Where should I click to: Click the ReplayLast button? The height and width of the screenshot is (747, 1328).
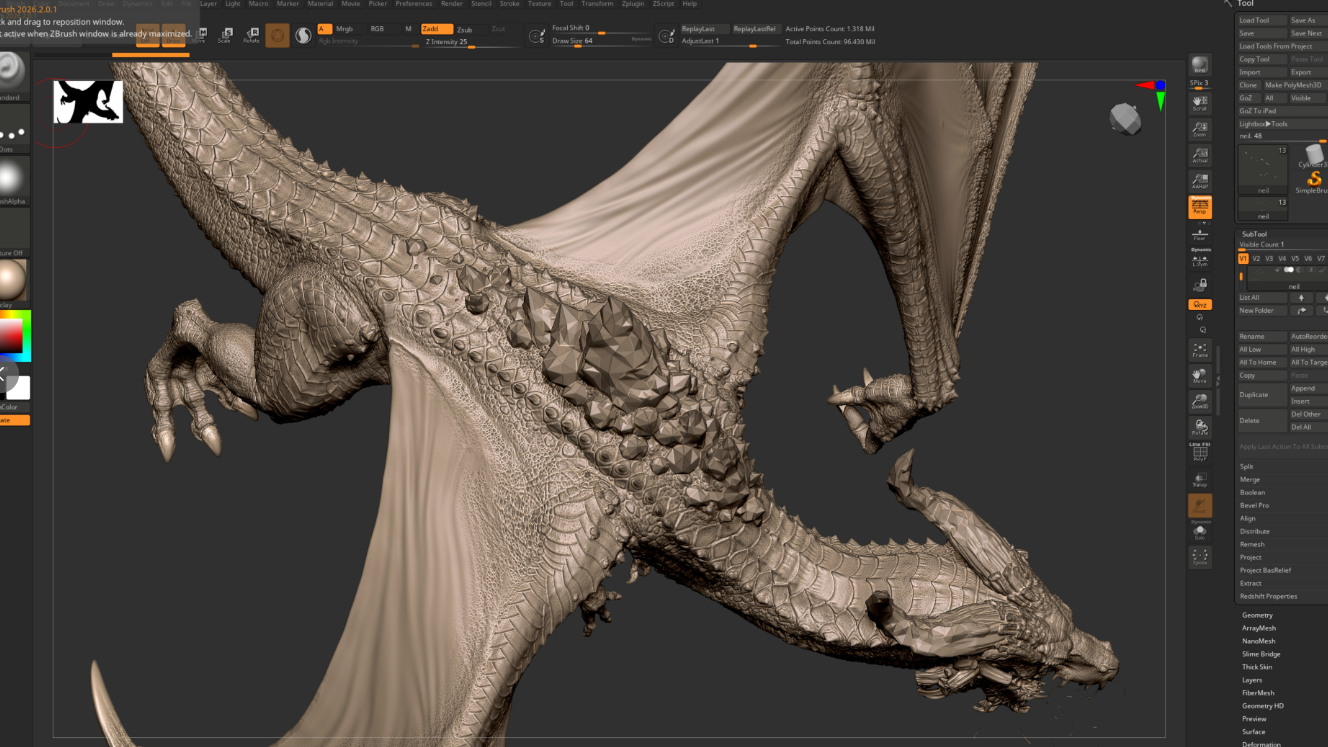click(x=704, y=29)
